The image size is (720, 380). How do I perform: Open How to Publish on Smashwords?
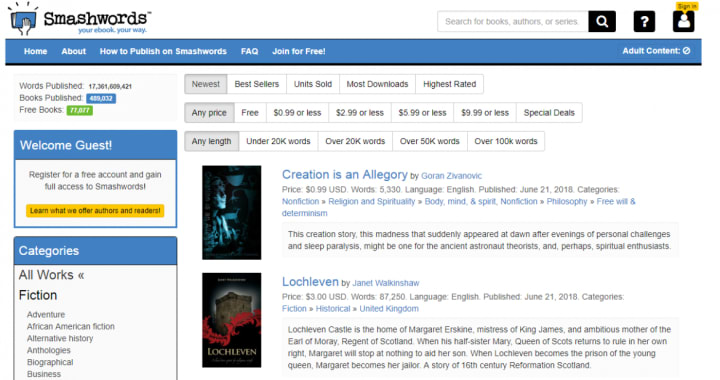tap(163, 51)
